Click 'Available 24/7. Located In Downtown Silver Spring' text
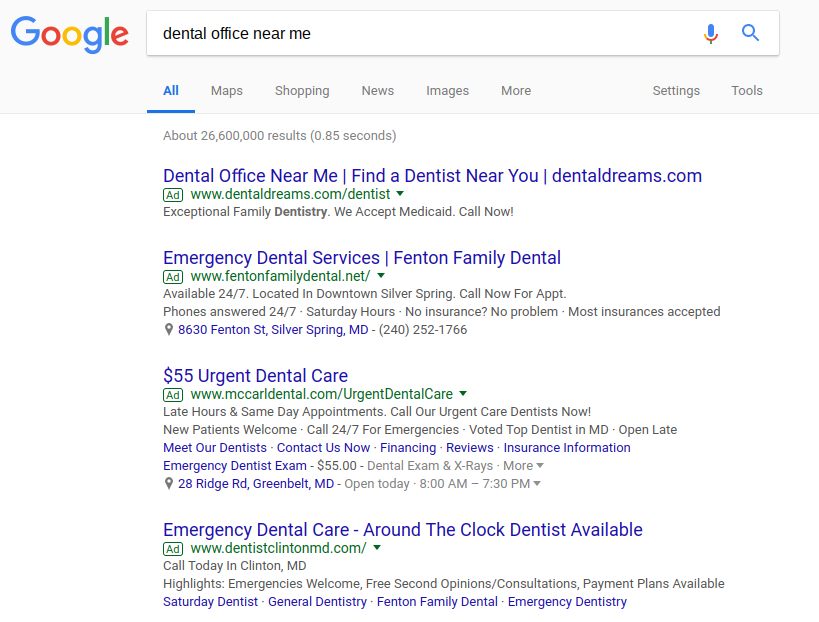The width and height of the screenshot is (819, 622). (x=365, y=294)
